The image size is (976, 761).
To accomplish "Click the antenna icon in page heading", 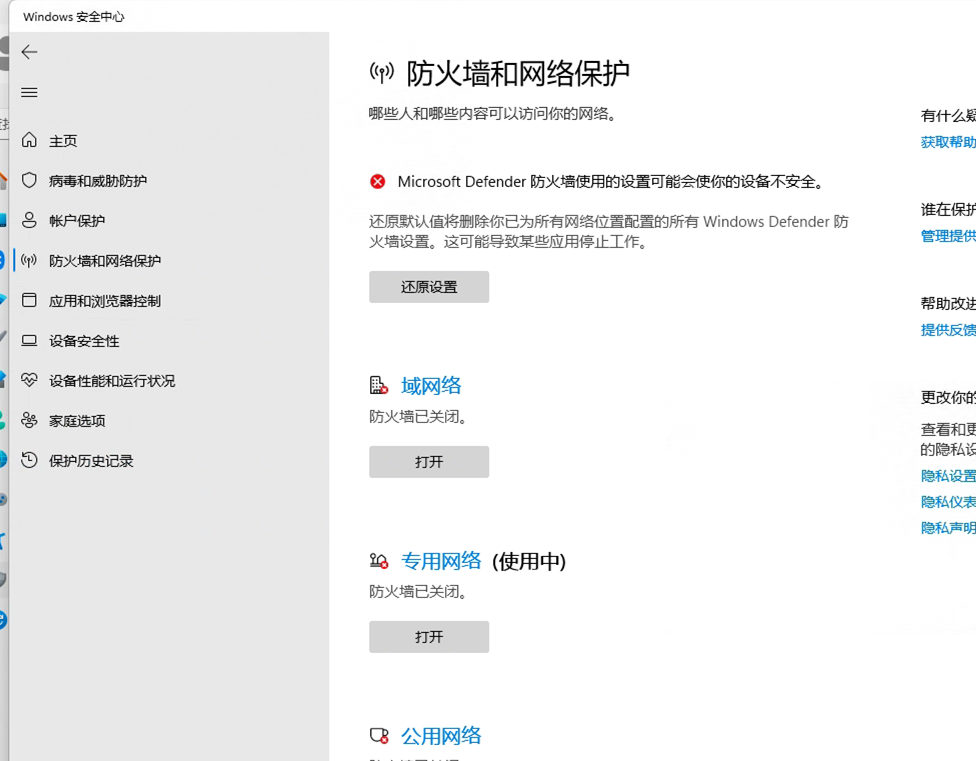I will (x=382, y=73).
